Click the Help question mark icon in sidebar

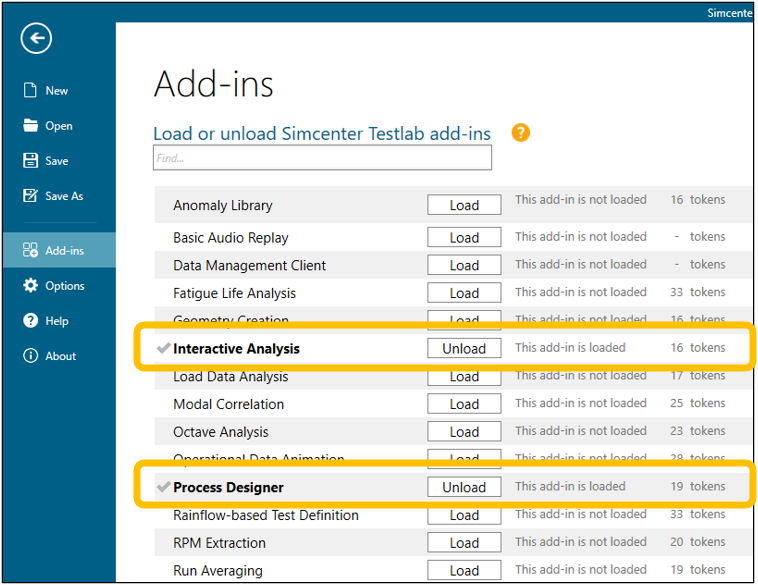[x=30, y=321]
